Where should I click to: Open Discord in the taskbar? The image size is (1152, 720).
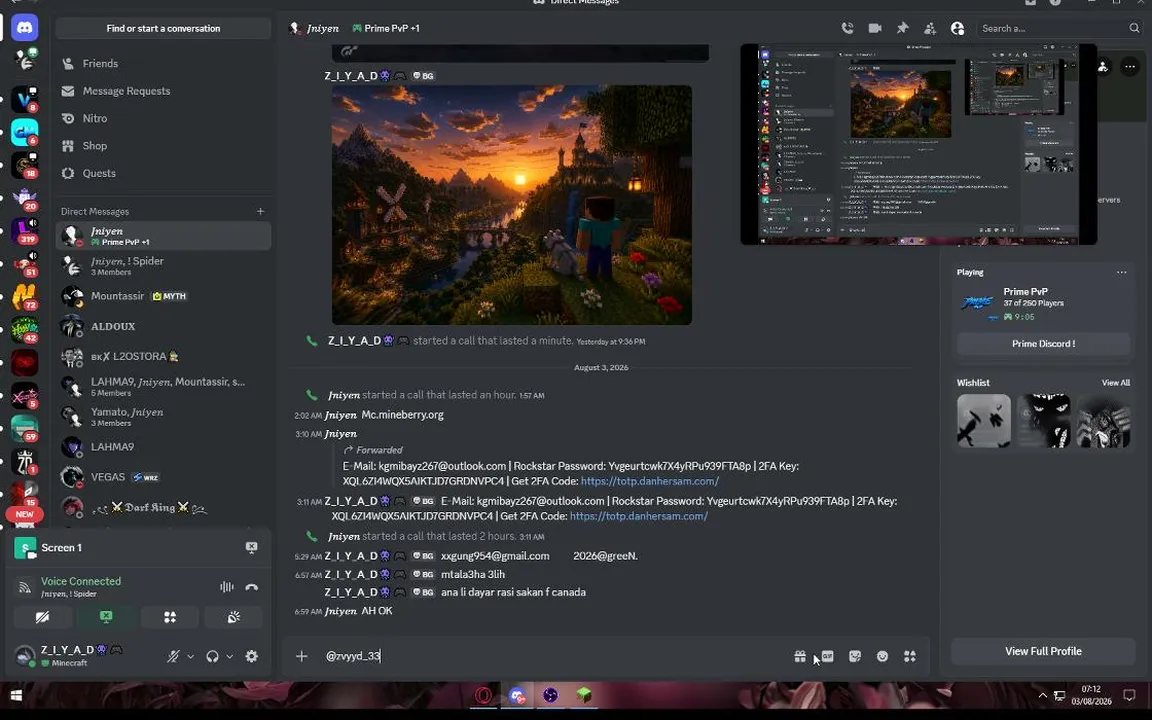click(516, 695)
